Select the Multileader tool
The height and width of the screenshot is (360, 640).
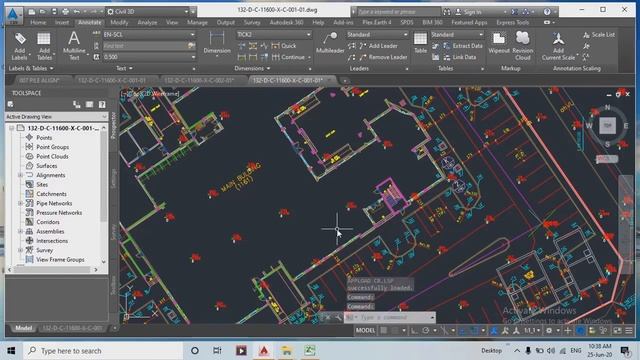click(330, 43)
